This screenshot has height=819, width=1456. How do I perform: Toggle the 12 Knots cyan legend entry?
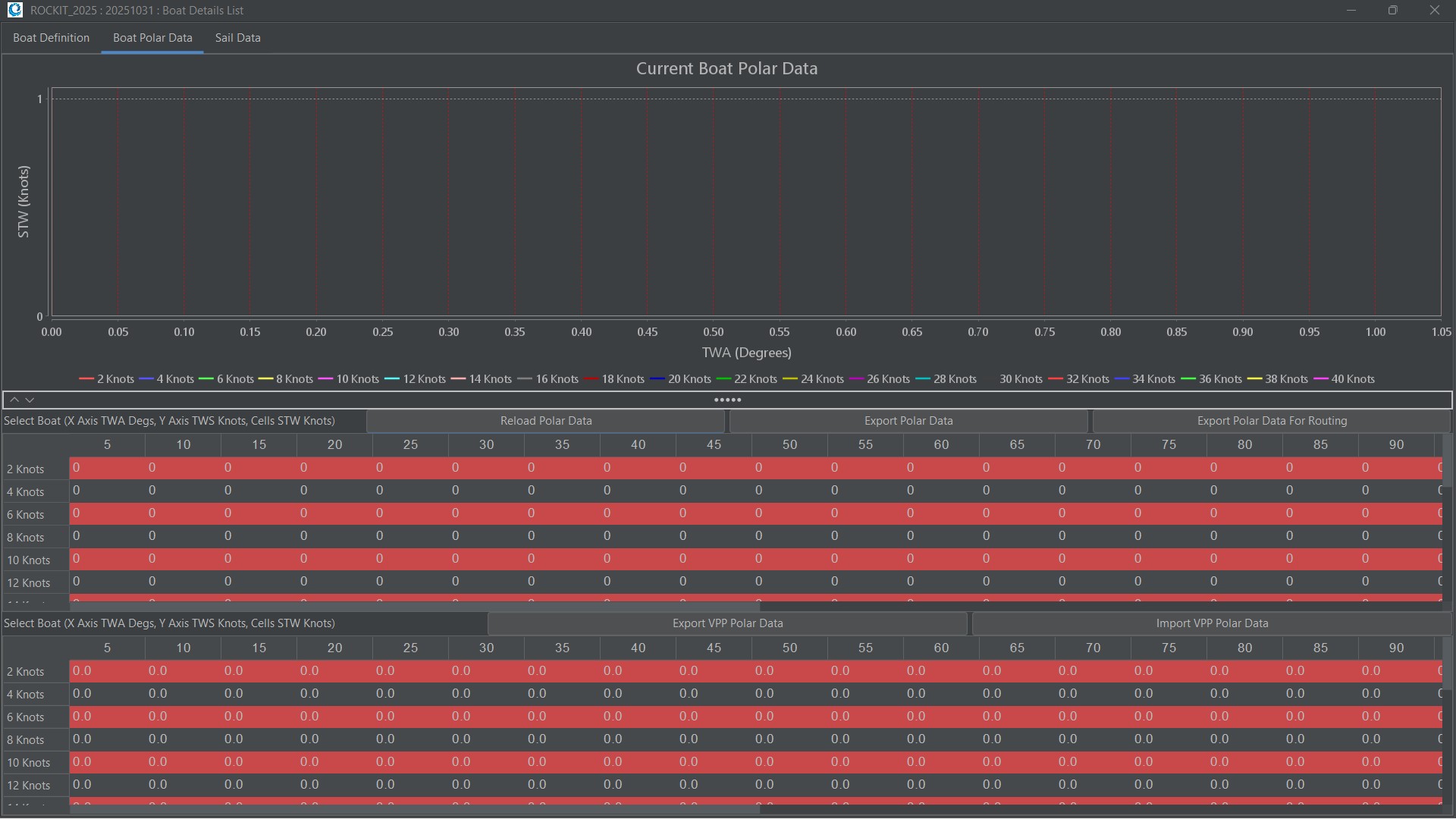click(x=416, y=379)
